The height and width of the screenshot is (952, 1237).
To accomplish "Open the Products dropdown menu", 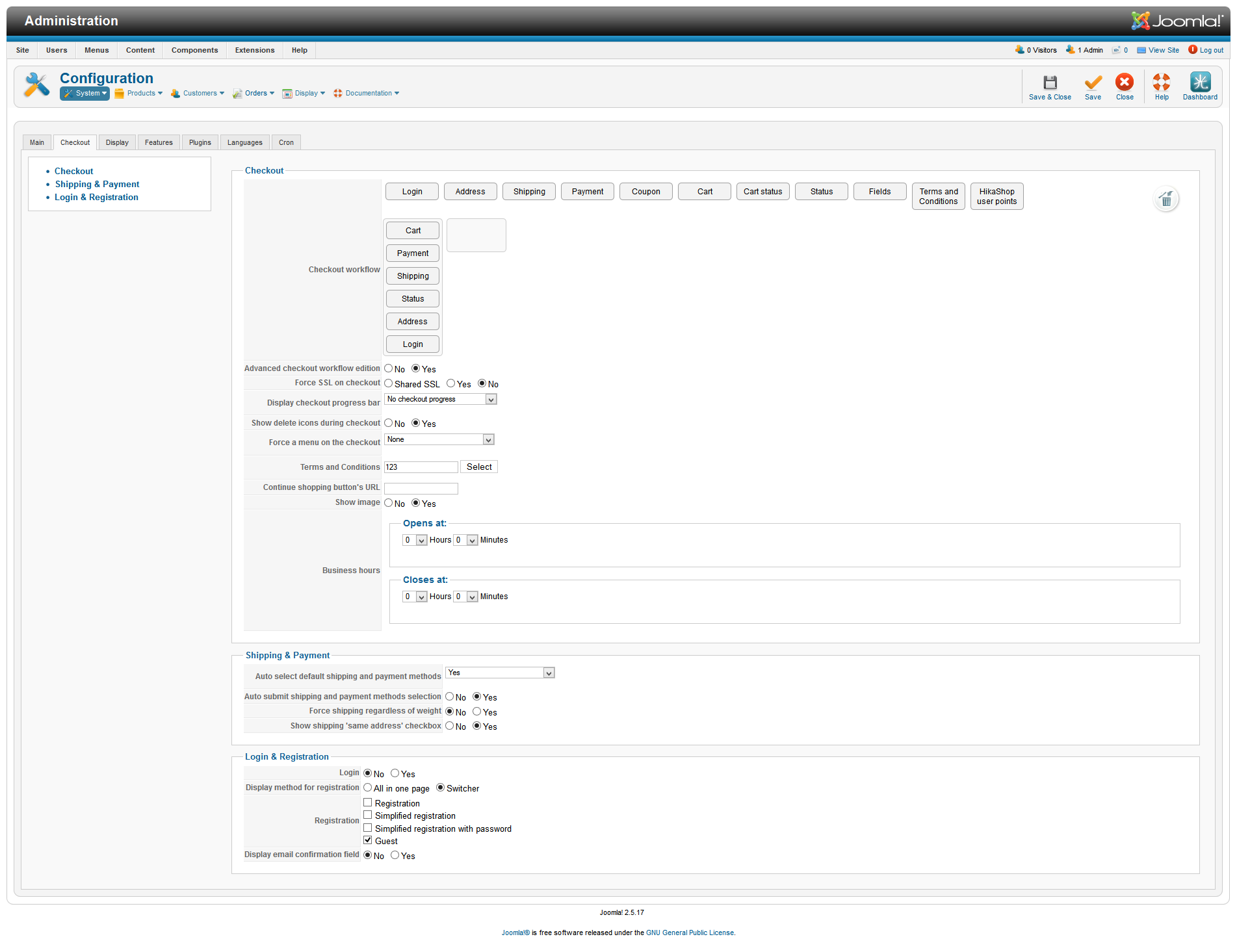I will click(140, 94).
